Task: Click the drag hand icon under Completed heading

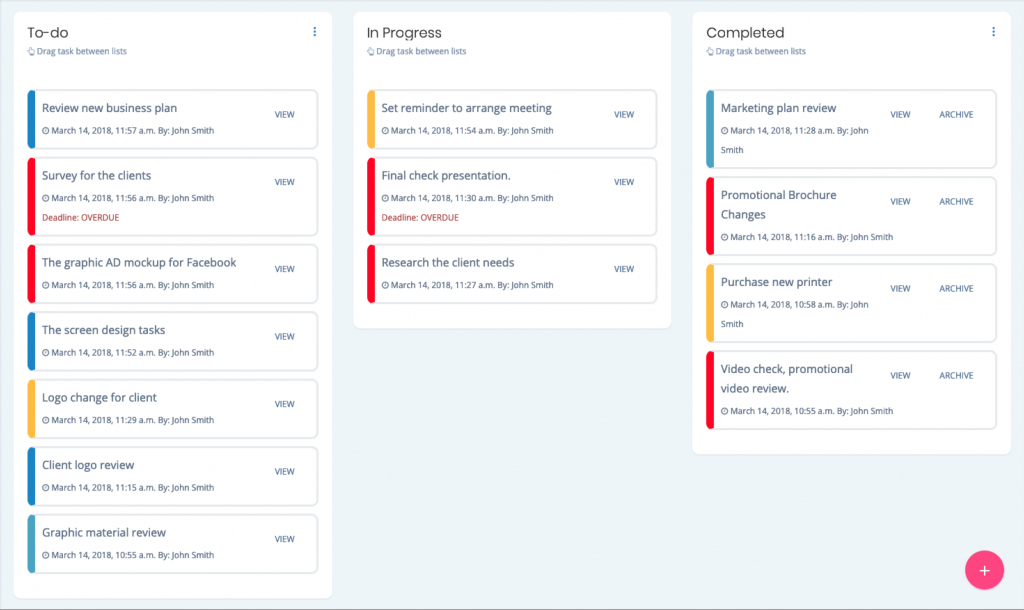Action: click(x=711, y=51)
